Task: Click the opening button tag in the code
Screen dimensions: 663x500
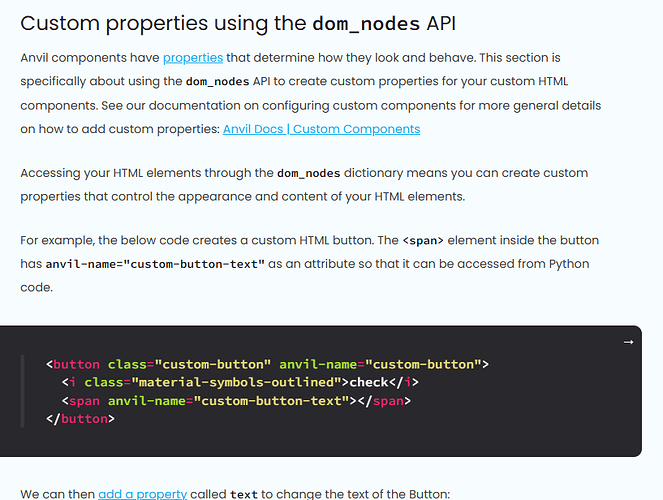Action: (x=76, y=364)
